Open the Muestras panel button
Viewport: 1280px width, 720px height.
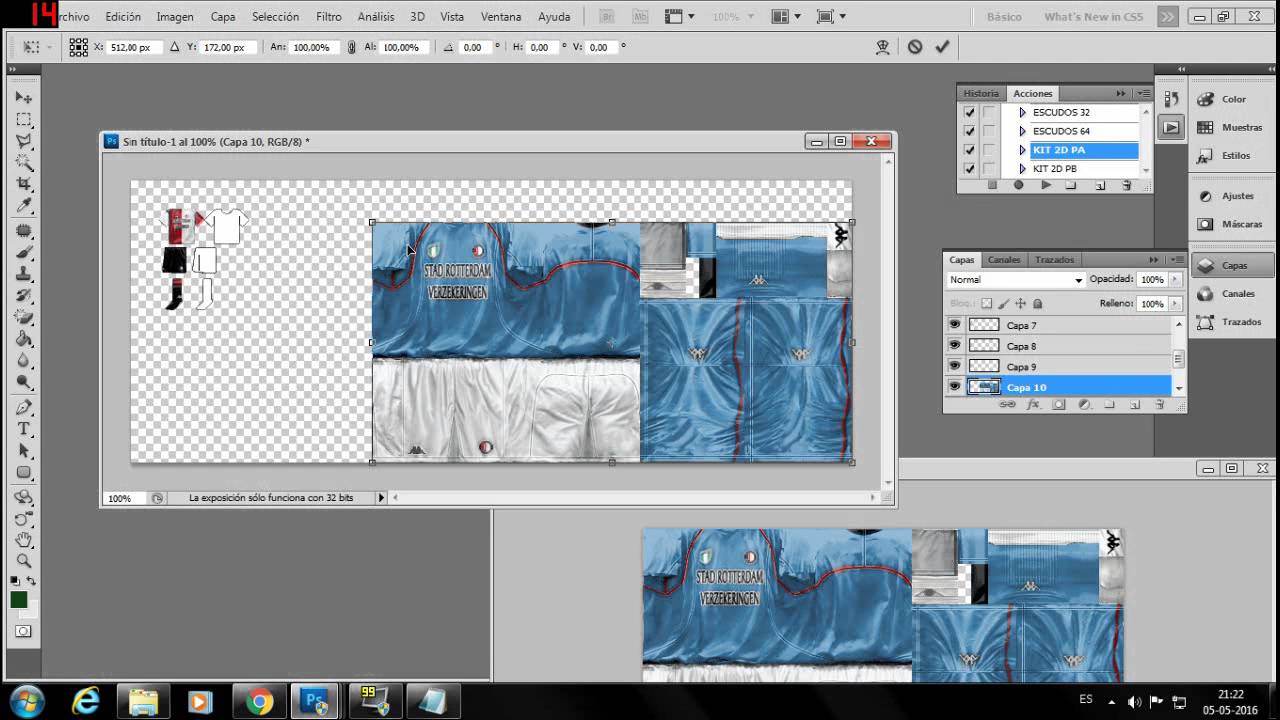[1232, 127]
